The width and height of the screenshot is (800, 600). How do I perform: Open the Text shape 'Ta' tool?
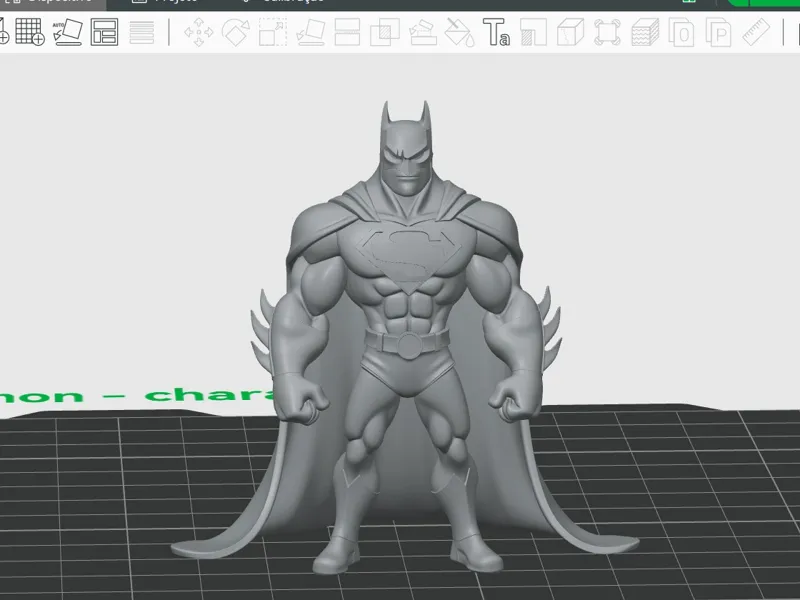click(x=496, y=32)
